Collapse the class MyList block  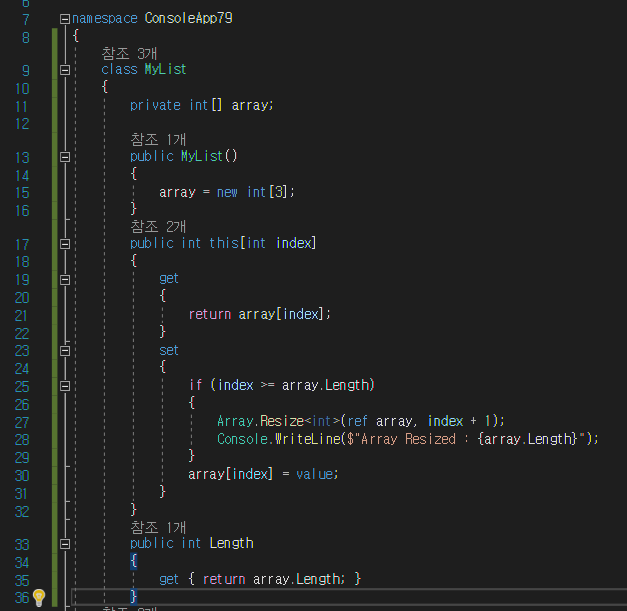65,70
